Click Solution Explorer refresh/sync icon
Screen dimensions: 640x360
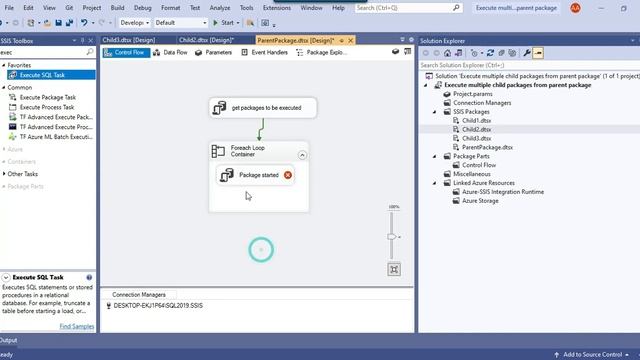490,53
